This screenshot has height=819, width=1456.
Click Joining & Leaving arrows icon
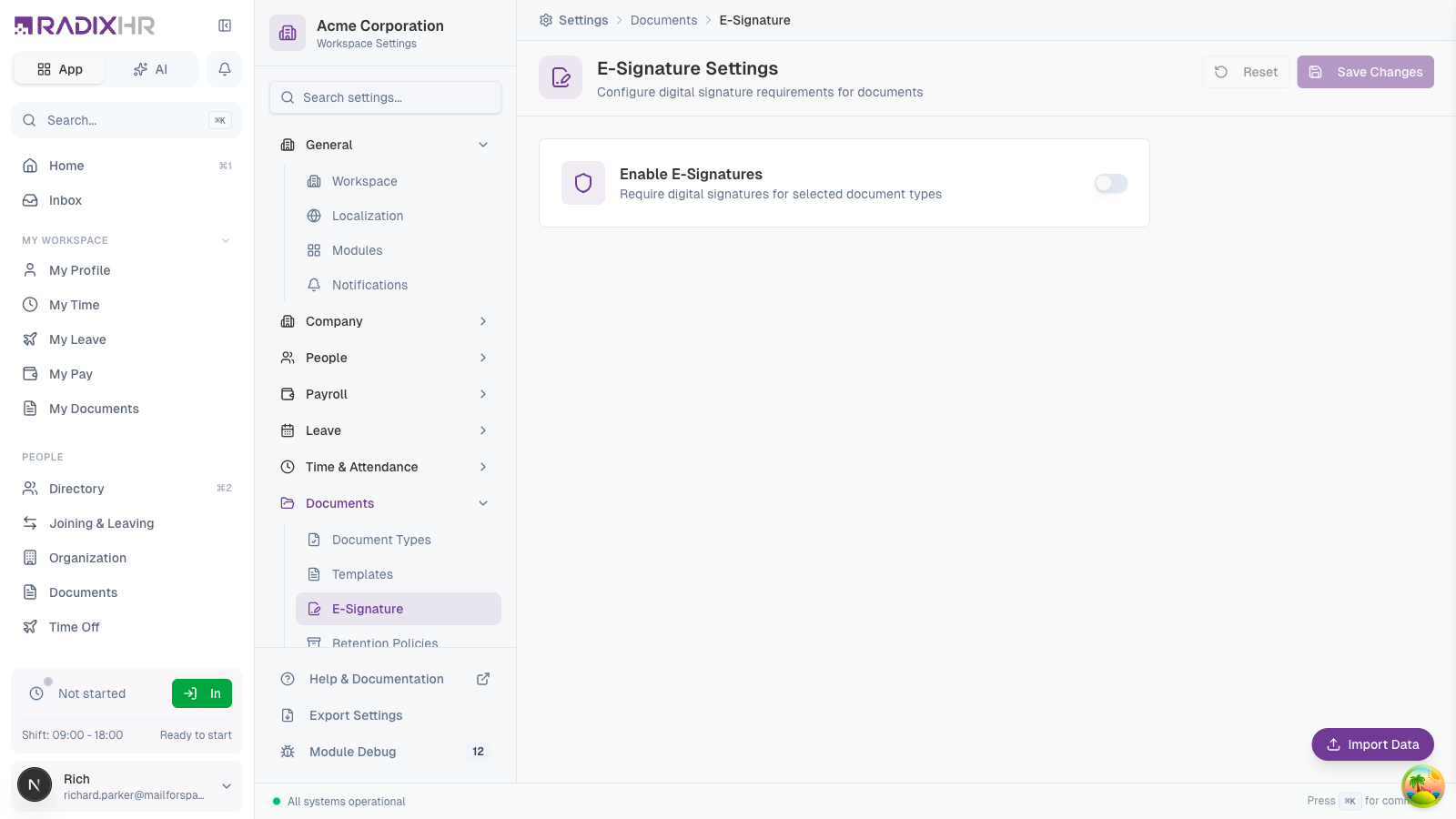30,523
